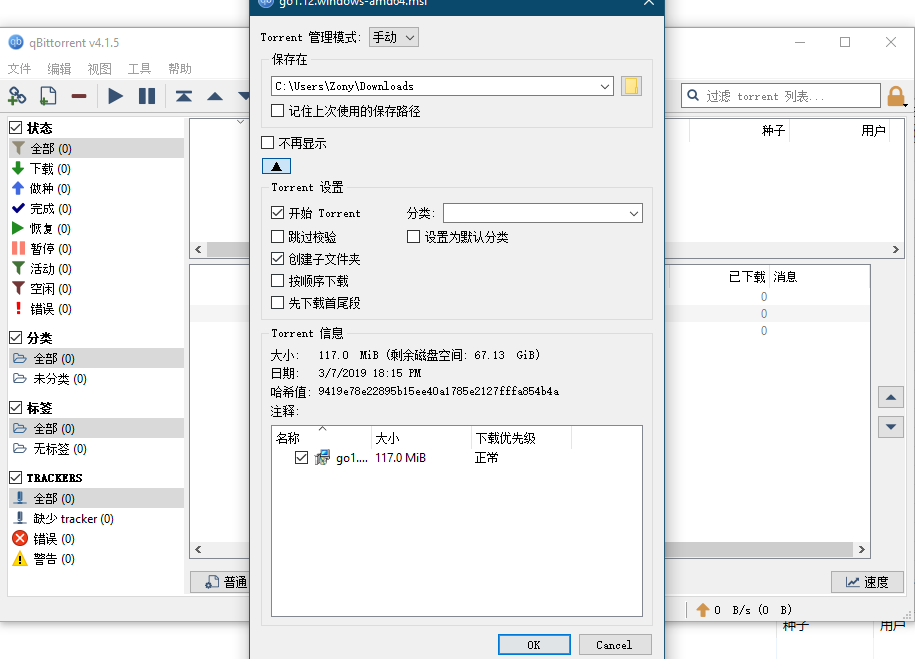Sort file list by 大小 column header
Image resolution: width=915 pixels, height=659 pixels.
tap(421, 438)
